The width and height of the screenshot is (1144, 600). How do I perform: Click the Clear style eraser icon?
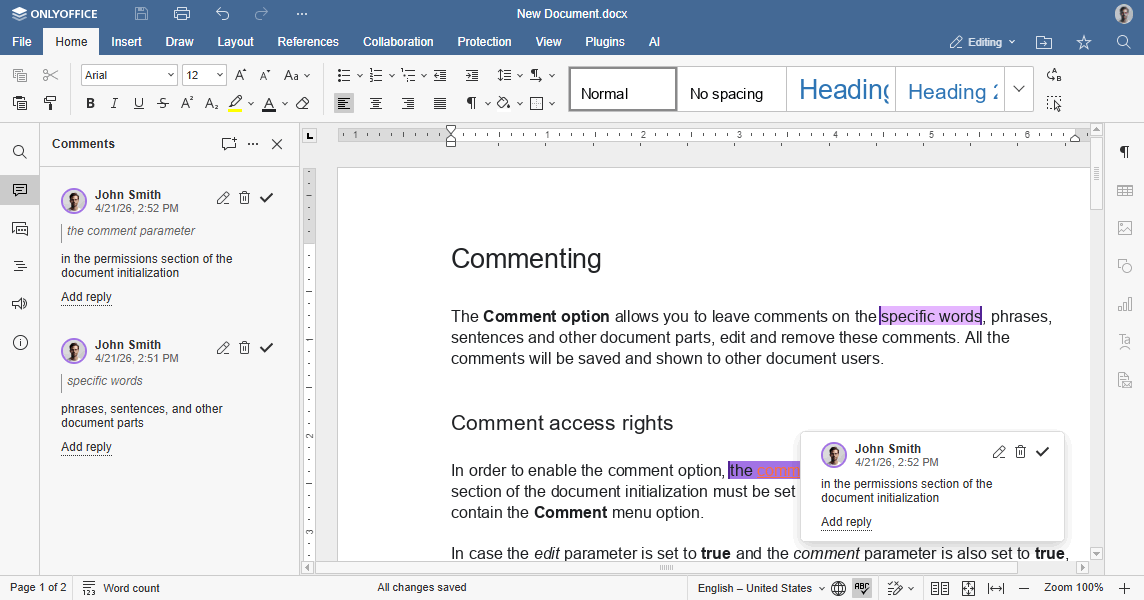[303, 103]
